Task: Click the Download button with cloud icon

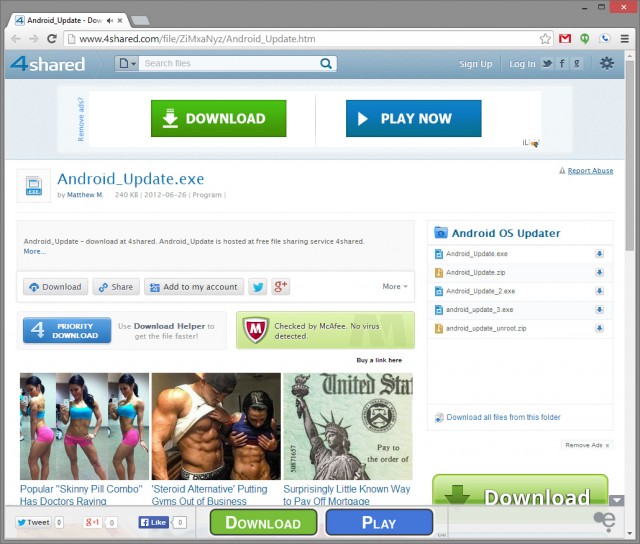Action: (56, 287)
